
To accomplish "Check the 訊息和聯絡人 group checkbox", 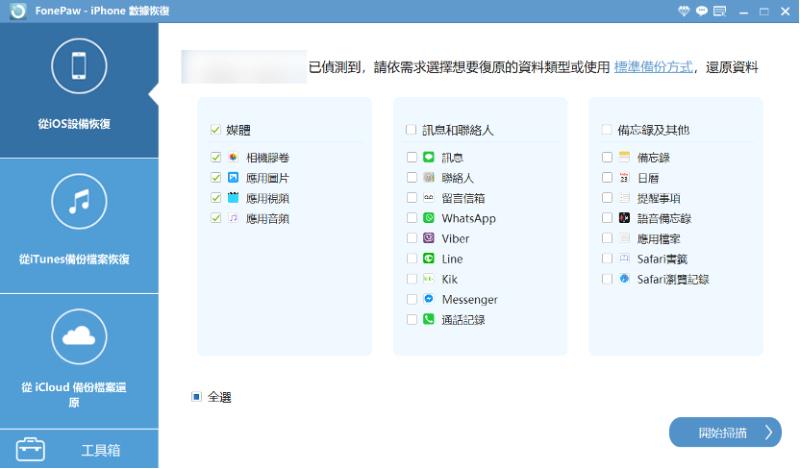I will point(411,130).
